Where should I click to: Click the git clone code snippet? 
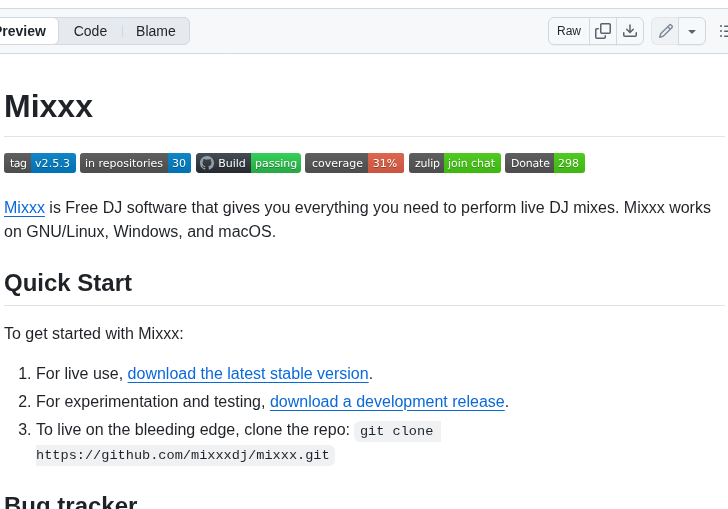click(x=397, y=431)
